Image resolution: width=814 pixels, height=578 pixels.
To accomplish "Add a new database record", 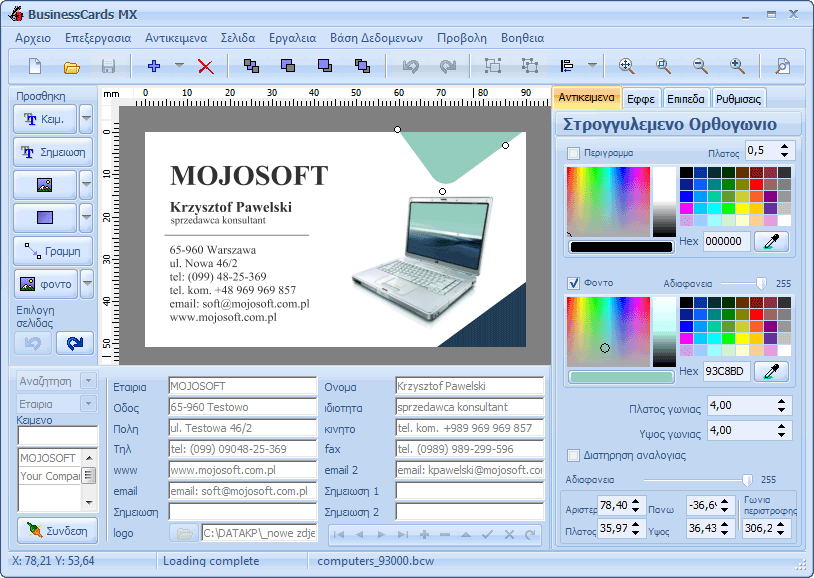I will tap(424, 534).
